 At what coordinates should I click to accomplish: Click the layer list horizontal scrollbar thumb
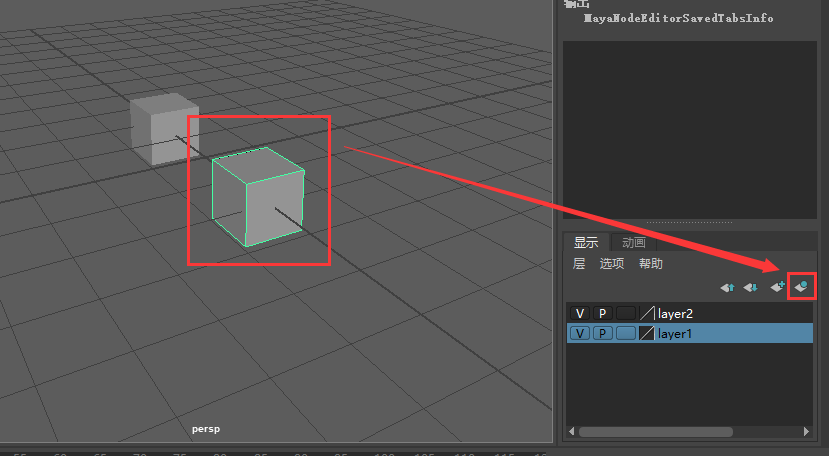pos(656,432)
